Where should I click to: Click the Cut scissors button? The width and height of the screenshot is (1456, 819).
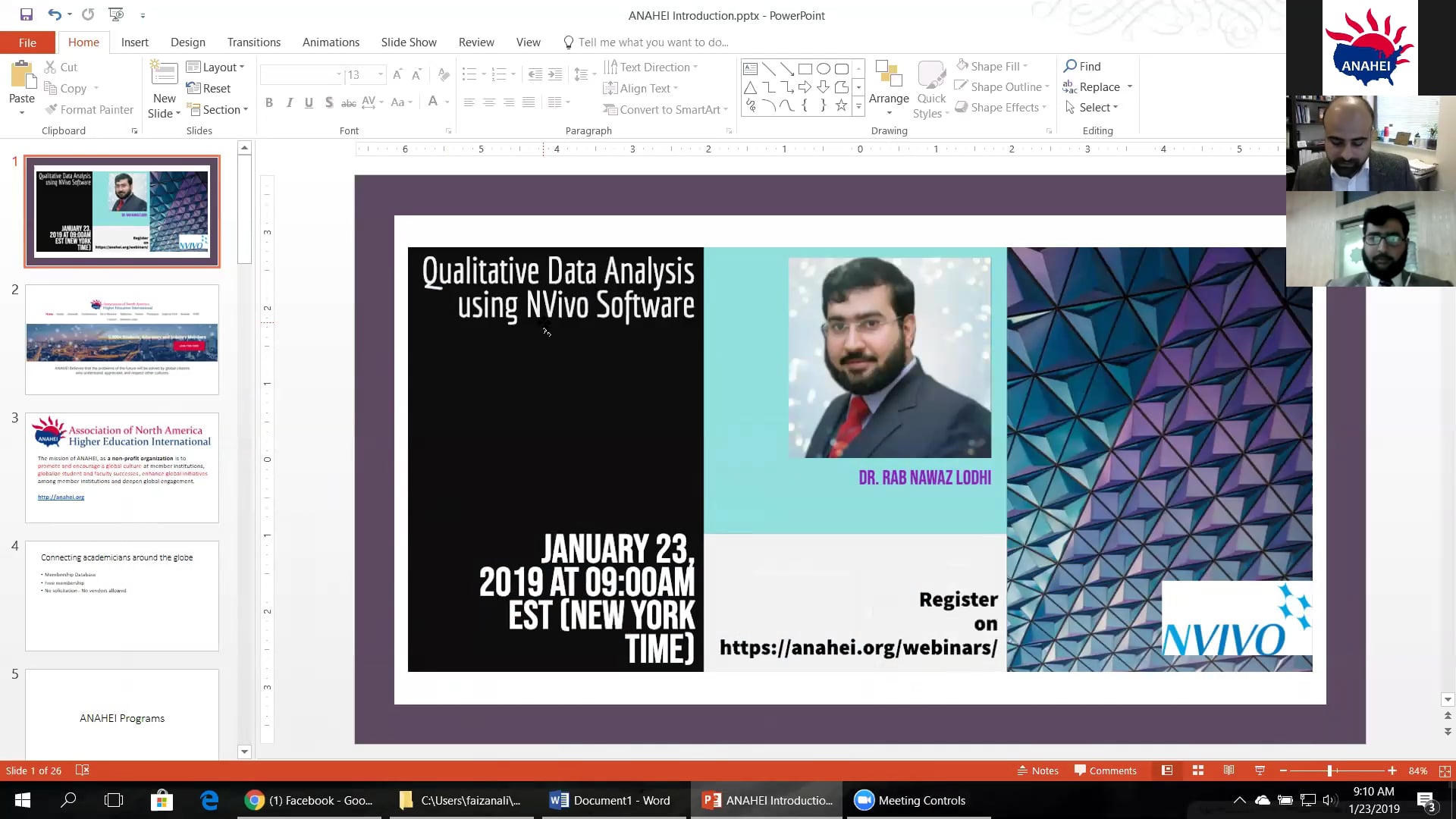[61, 67]
